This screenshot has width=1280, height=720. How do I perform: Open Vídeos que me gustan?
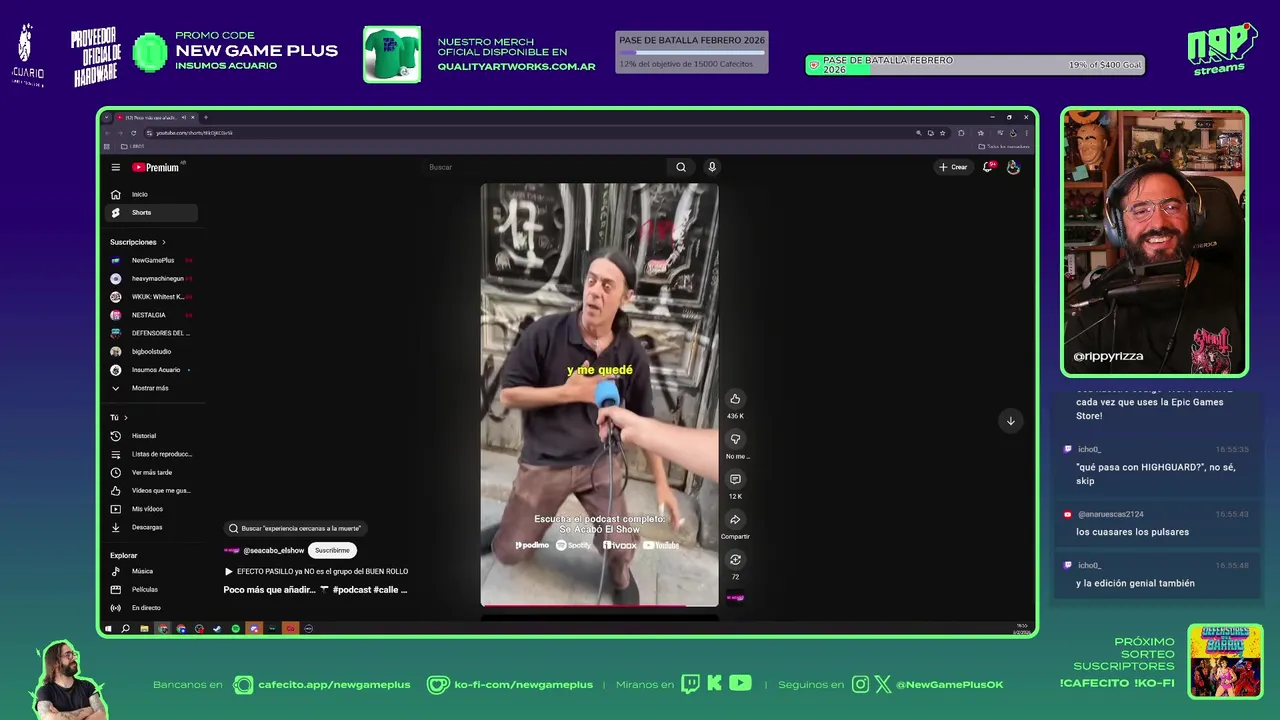(152, 490)
